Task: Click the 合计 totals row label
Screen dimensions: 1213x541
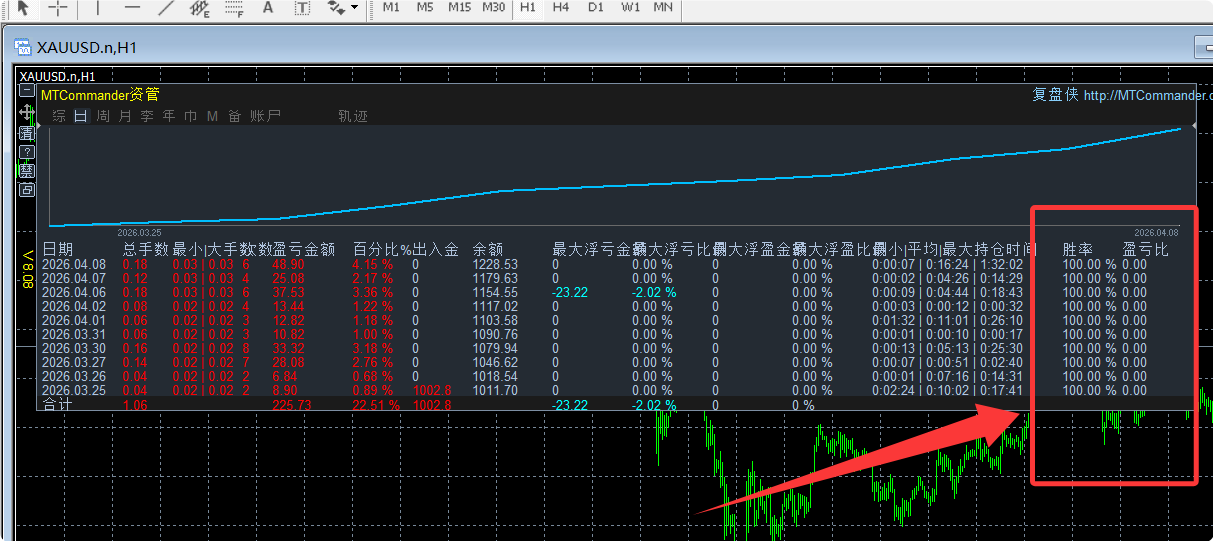Action: 57,405
